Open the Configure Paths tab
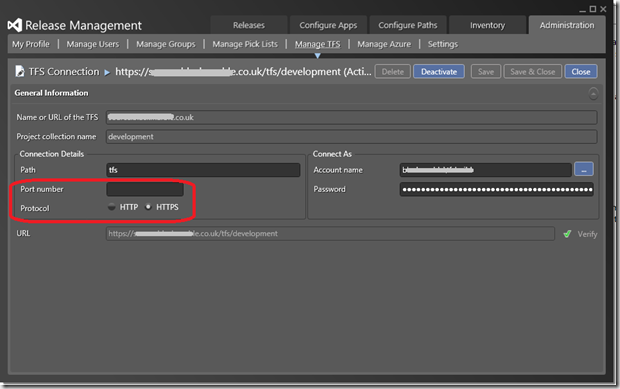620x389 pixels. (408, 25)
